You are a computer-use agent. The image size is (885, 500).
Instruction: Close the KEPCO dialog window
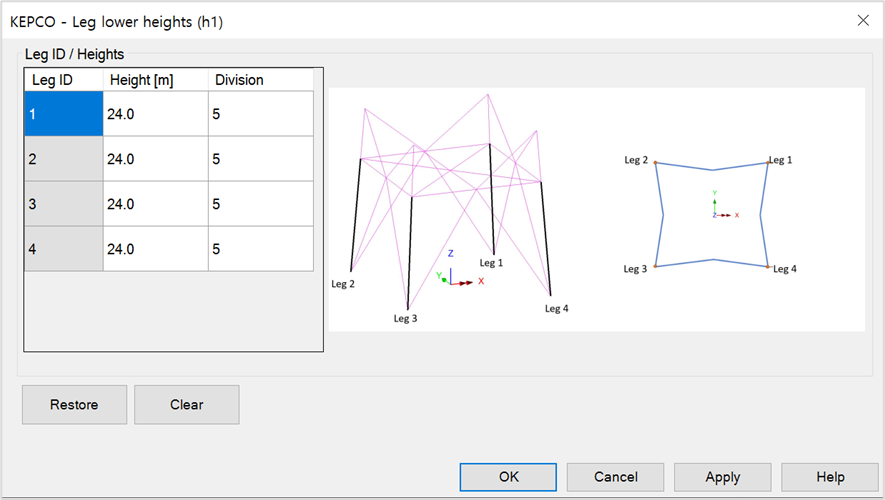click(x=863, y=19)
